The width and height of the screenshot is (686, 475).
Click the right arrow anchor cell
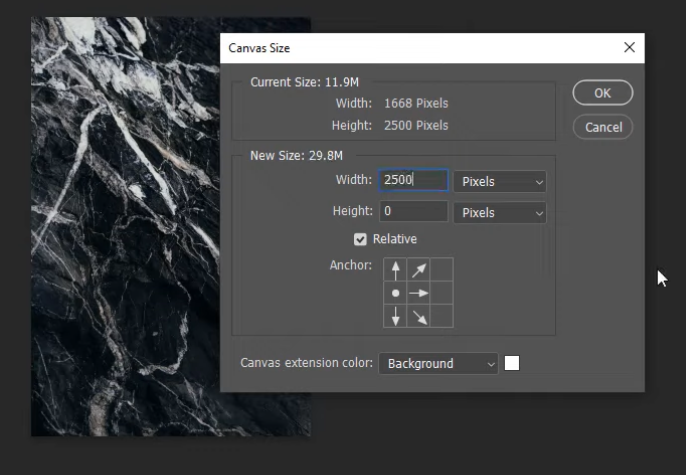(419, 293)
